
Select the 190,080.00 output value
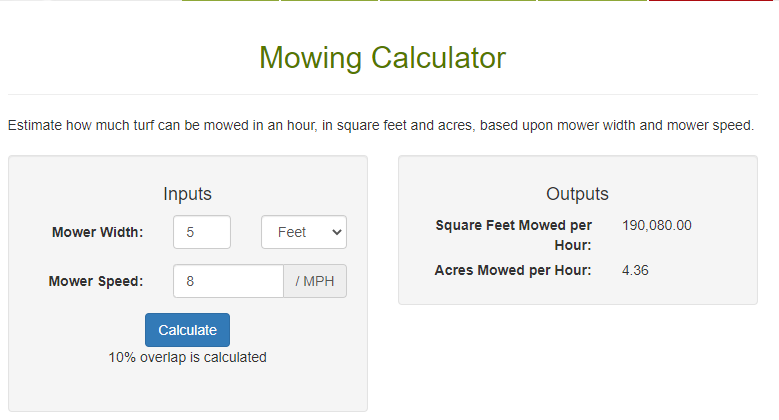pos(656,225)
